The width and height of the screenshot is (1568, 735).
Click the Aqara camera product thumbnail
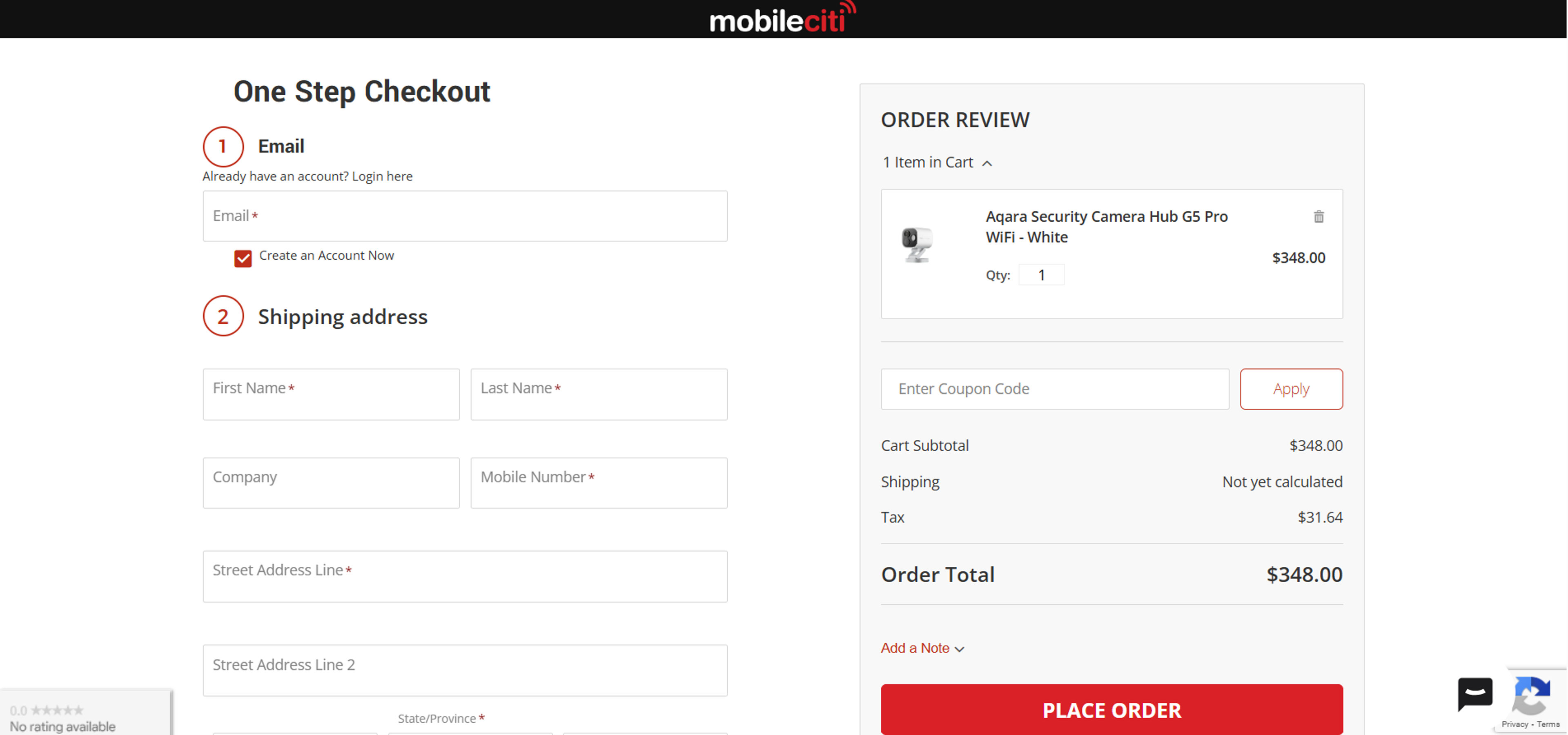point(917,245)
